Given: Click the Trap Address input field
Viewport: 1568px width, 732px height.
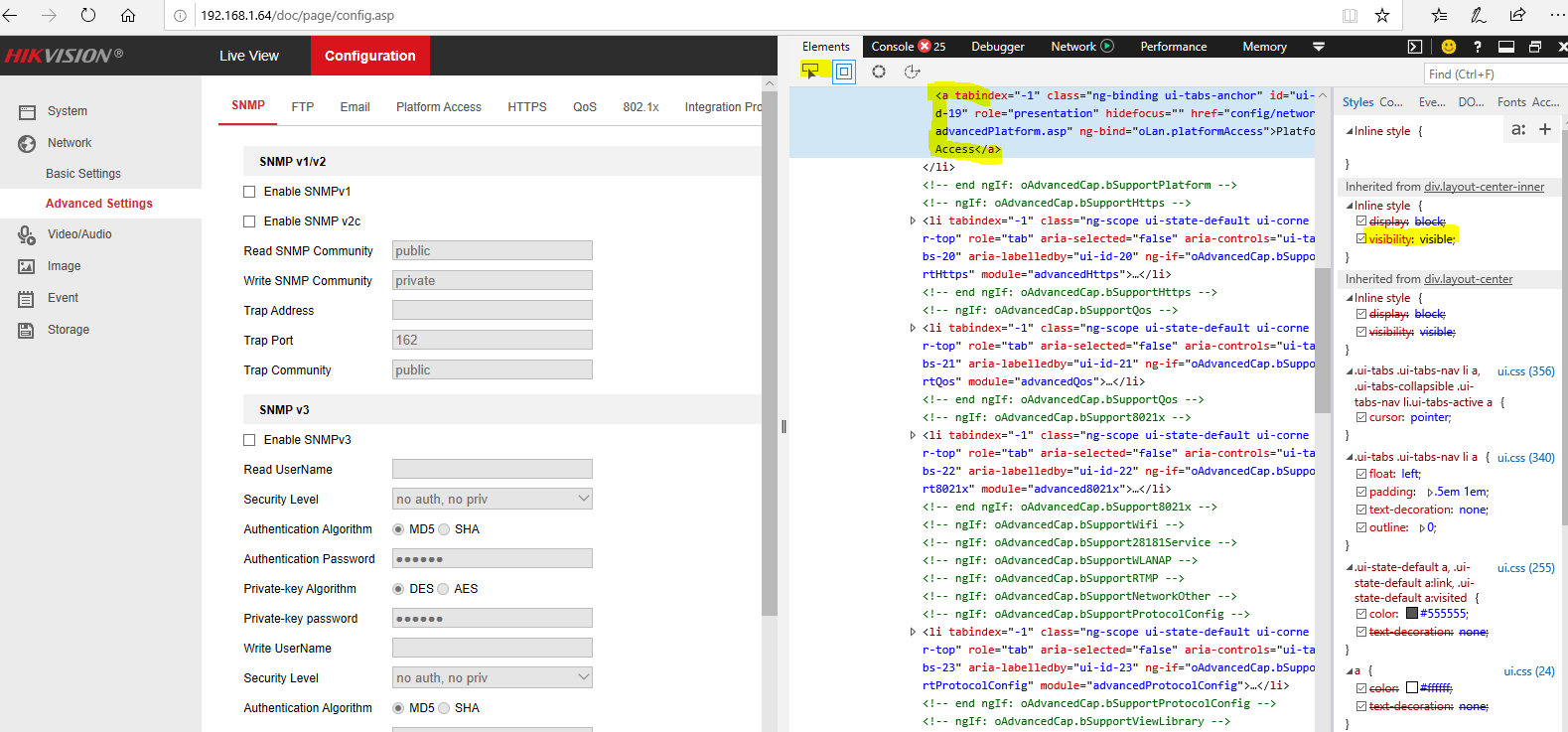Looking at the screenshot, I should coord(493,310).
